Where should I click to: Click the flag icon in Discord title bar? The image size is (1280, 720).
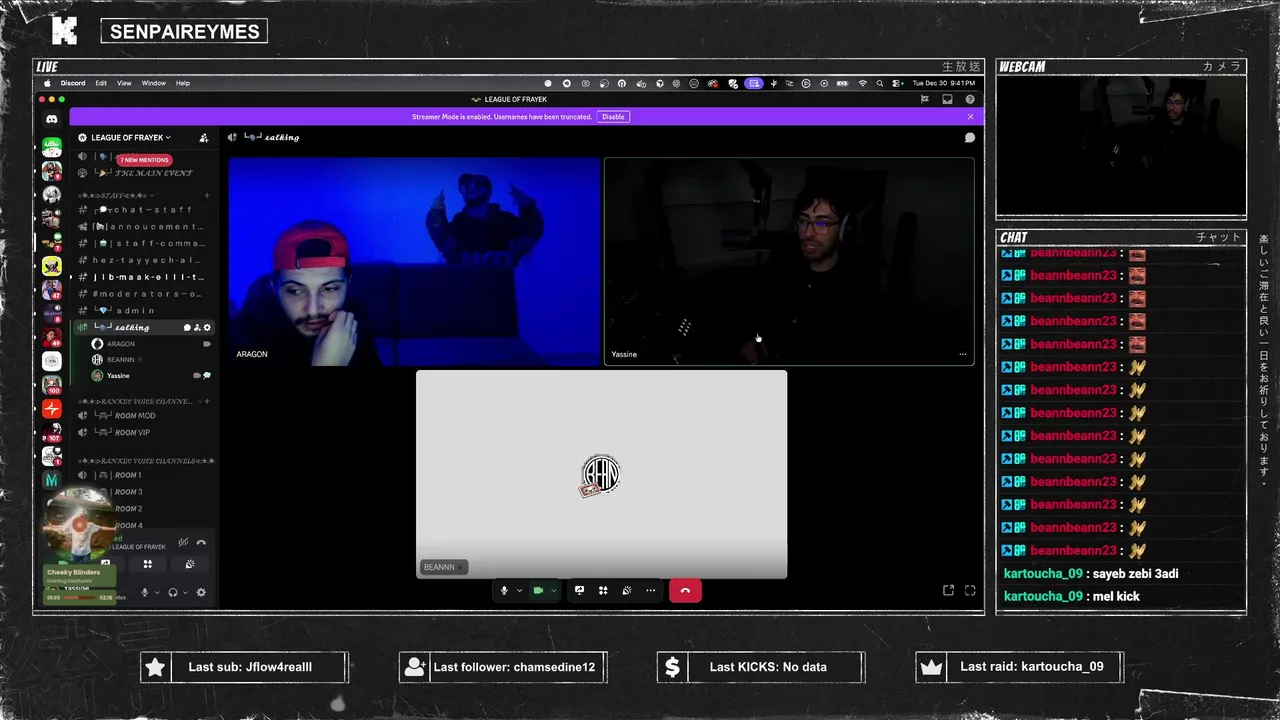tap(924, 100)
